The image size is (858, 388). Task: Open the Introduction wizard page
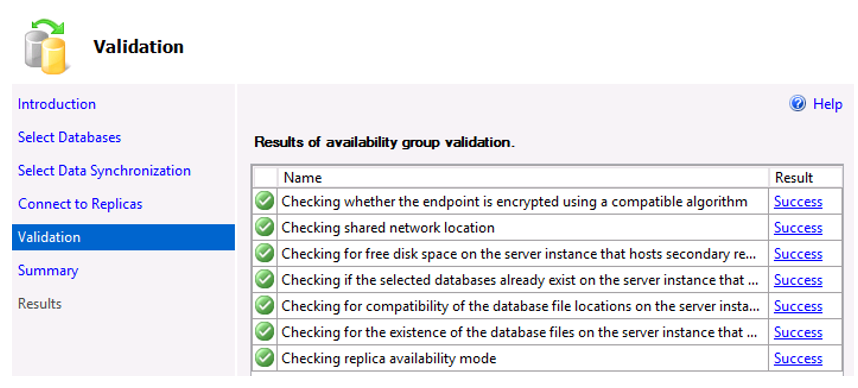click(x=57, y=104)
